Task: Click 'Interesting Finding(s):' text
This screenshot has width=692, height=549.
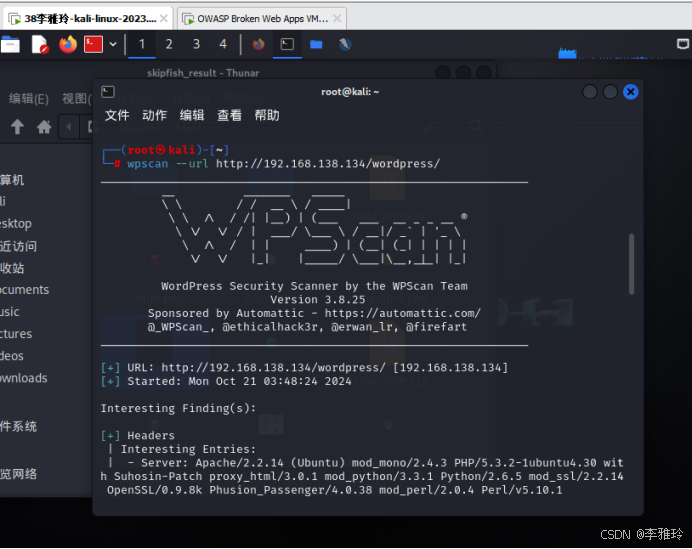Action: (178, 408)
